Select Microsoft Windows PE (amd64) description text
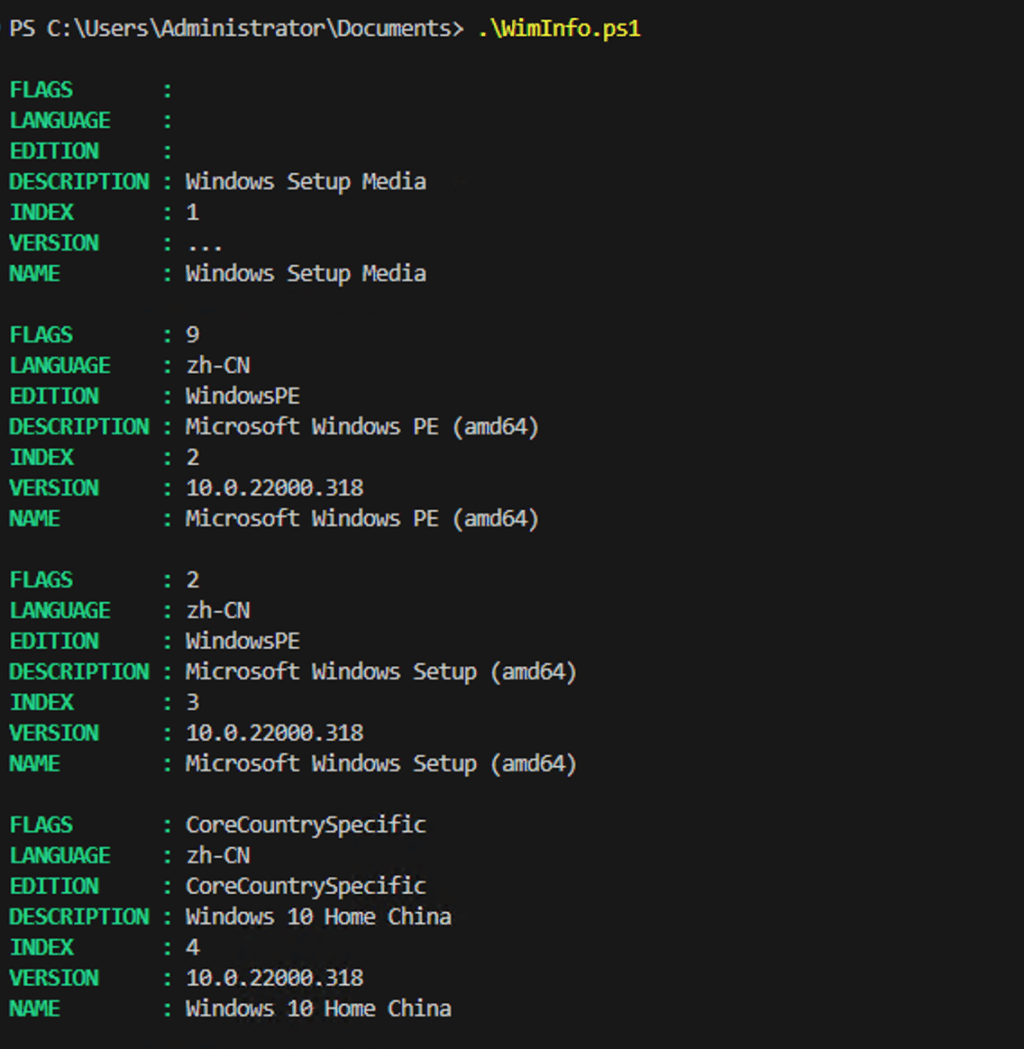The width and height of the screenshot is (1024, 1049). tap(362, 426)
